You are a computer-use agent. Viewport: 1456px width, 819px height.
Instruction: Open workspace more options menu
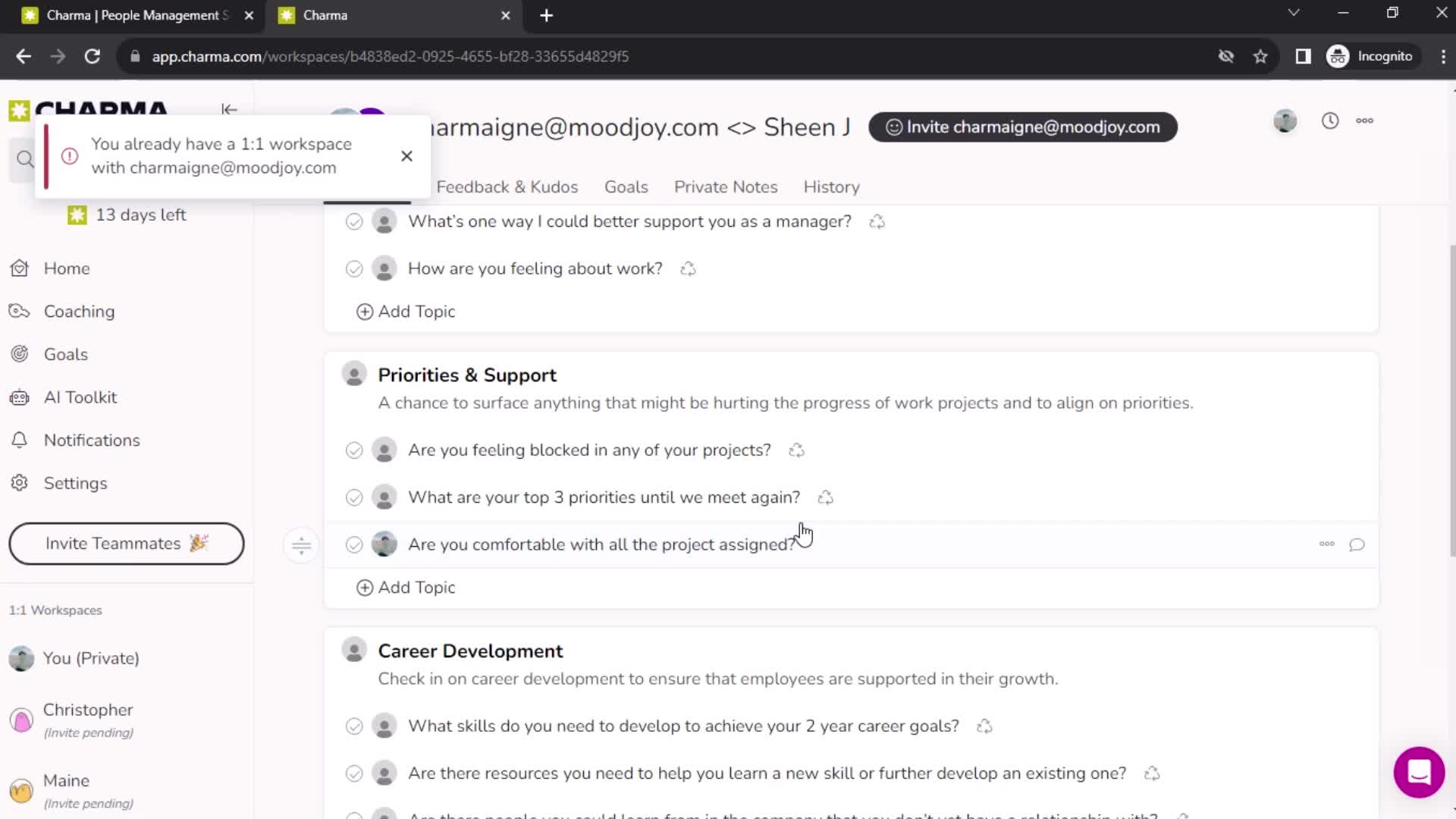1364,121
